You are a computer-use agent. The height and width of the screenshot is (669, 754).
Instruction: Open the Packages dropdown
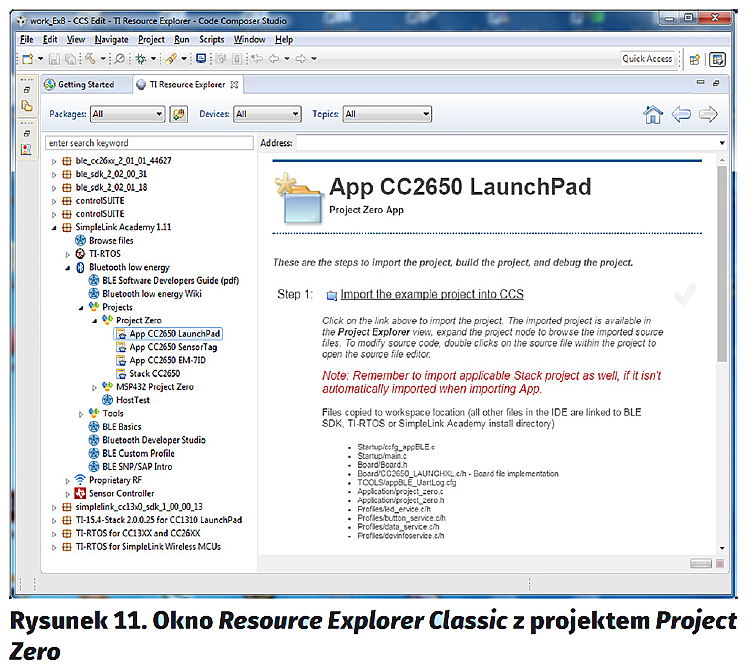tap(127, 115)
